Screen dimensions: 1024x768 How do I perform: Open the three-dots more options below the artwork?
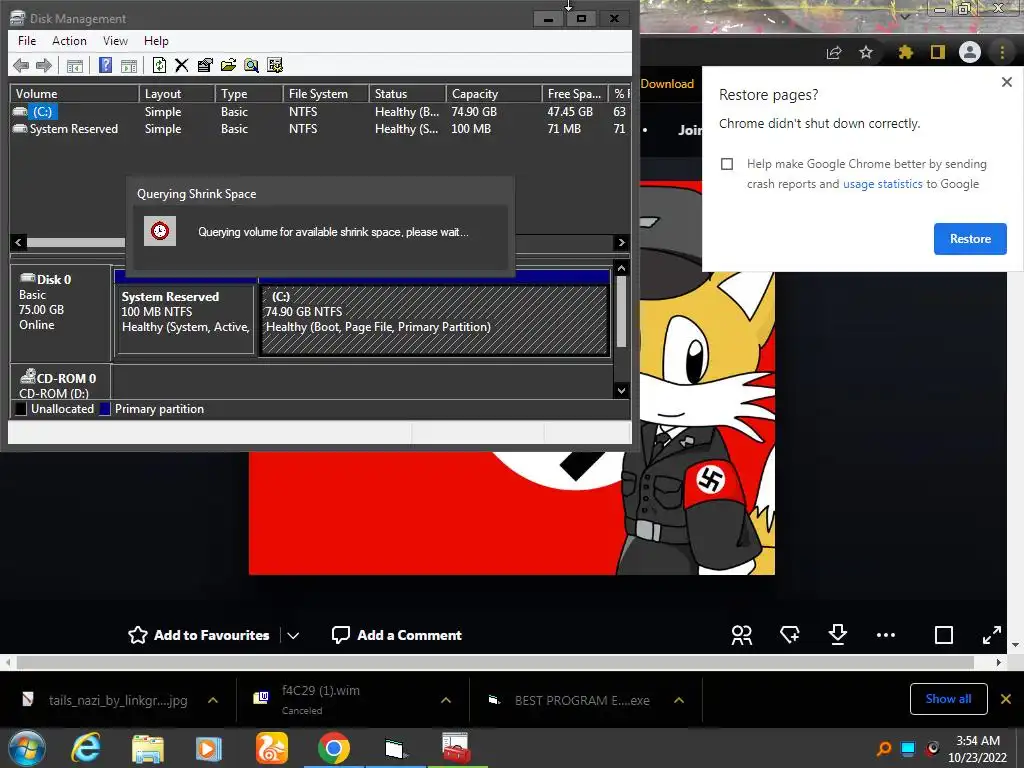pyautogui.click(x=886, y=635)
